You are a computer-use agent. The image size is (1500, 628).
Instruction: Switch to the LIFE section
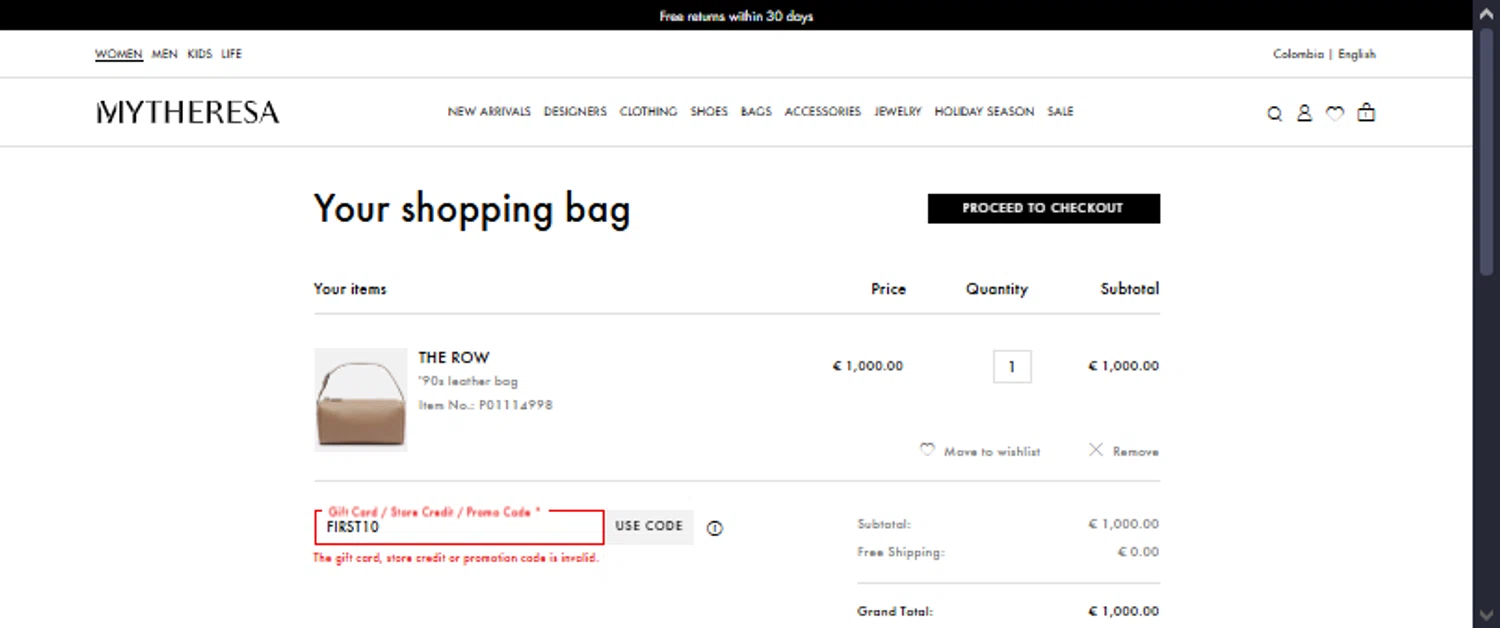coord(232,54)
